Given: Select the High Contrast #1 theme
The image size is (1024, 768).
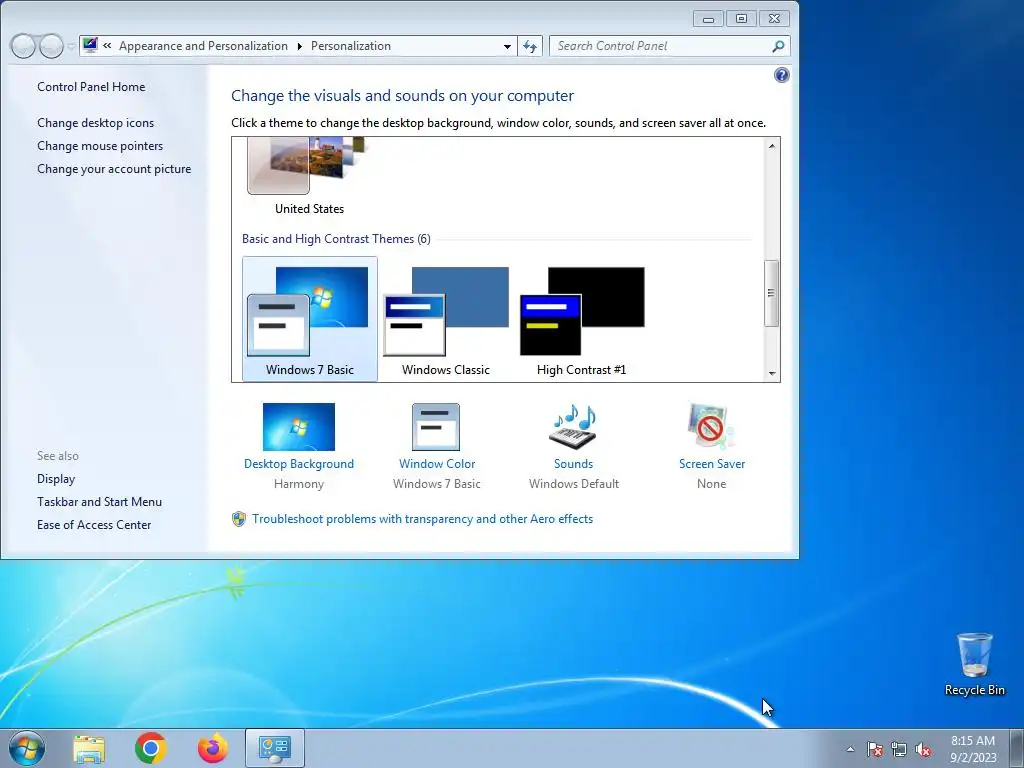Looking at the screenshot, I should [581, 319].
